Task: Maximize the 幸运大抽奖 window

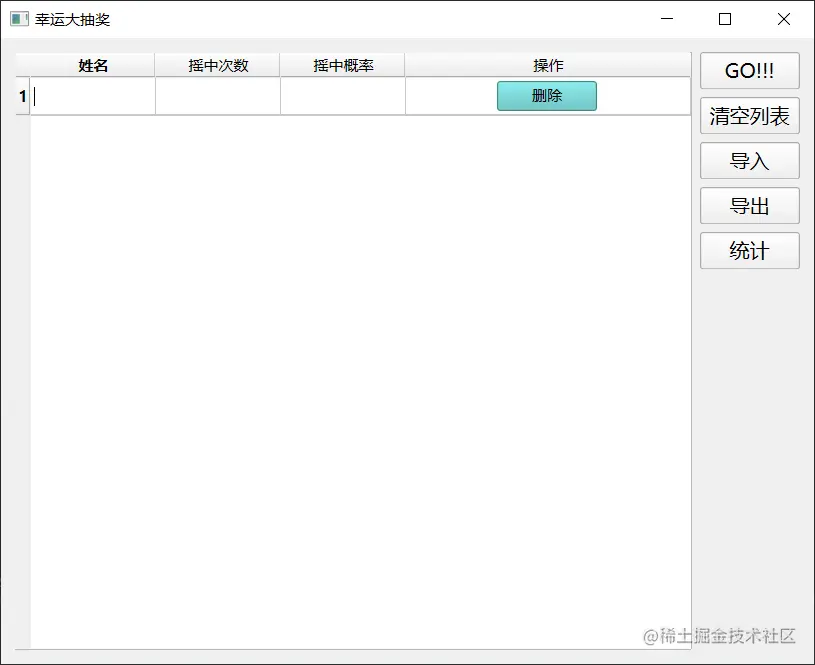Action: [x=724, y=19]
